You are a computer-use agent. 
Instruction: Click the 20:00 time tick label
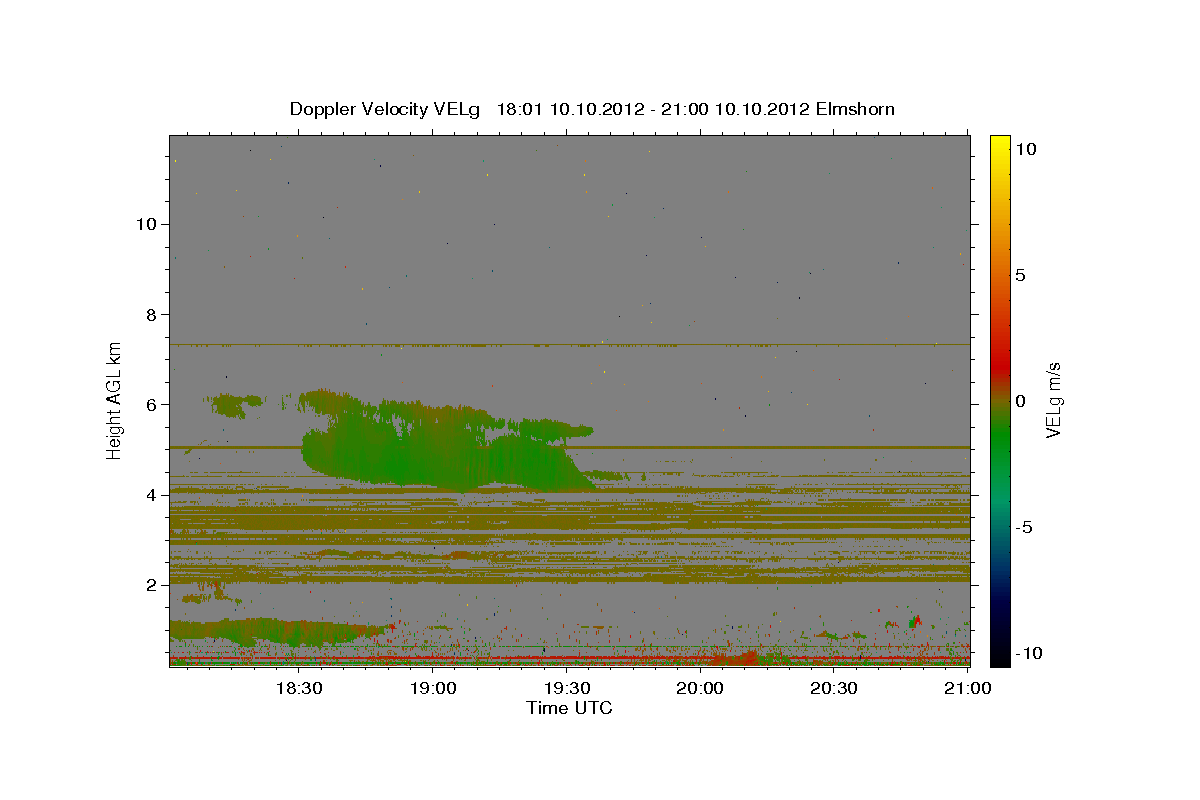(700, 688)
